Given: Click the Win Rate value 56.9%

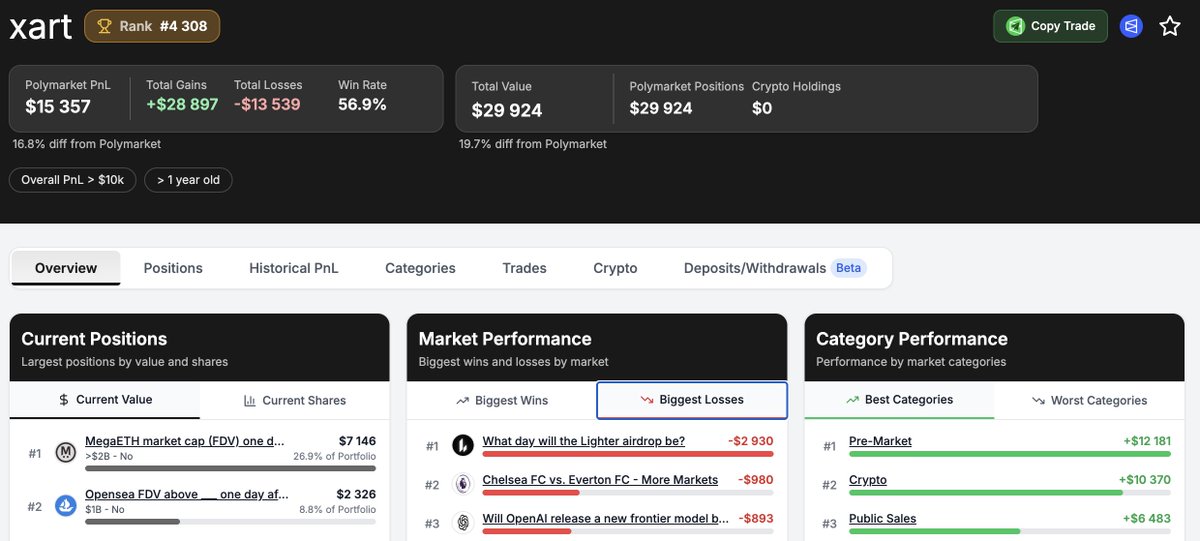Looking at the screenshot, I should pyautogui.click(x=362, y=105).
